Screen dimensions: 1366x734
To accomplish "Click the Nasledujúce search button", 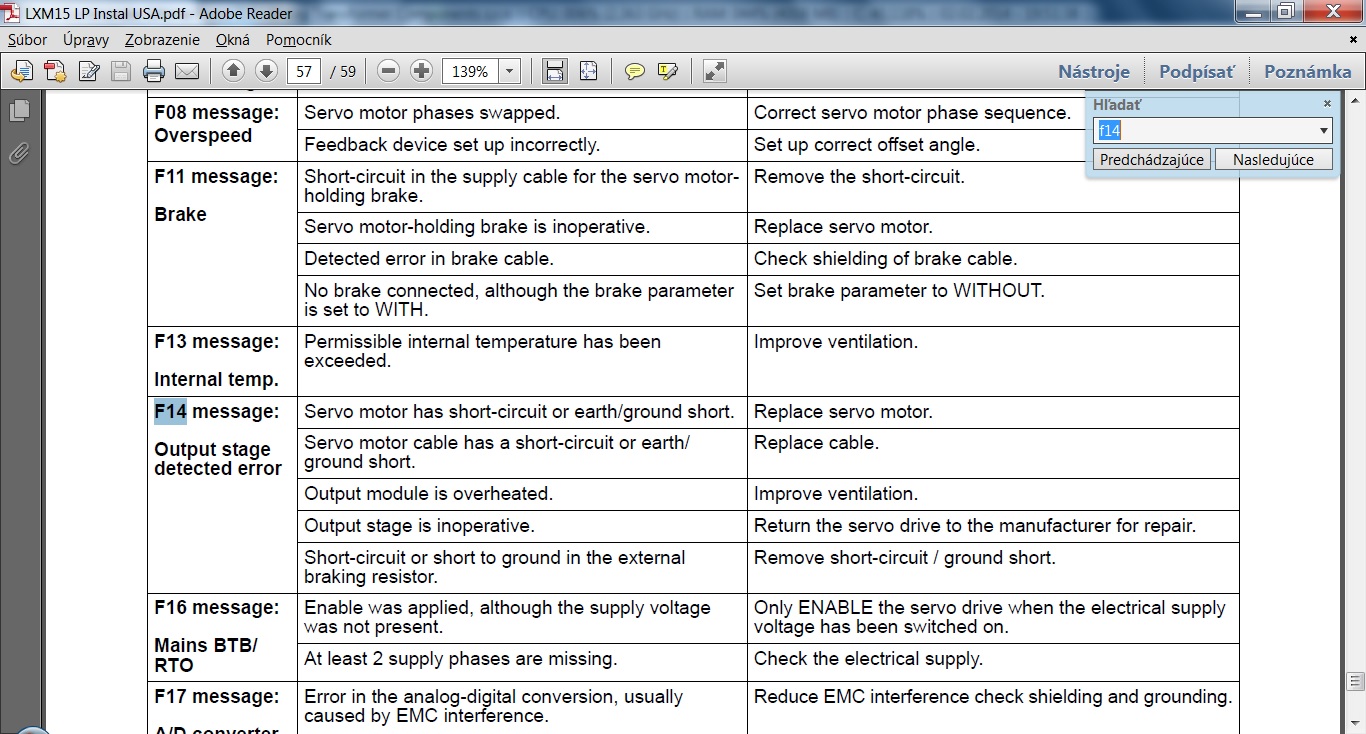I will pos(1272,160).
